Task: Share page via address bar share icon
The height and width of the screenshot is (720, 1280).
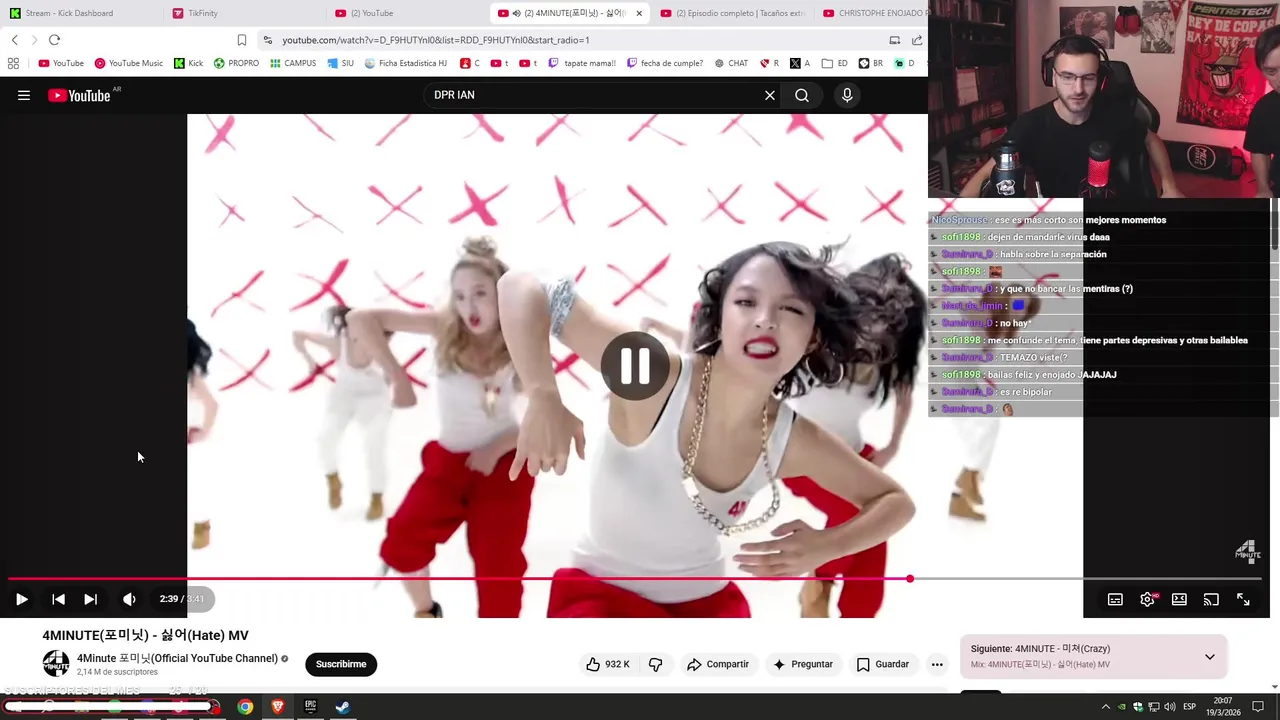Action: point(917,40)
